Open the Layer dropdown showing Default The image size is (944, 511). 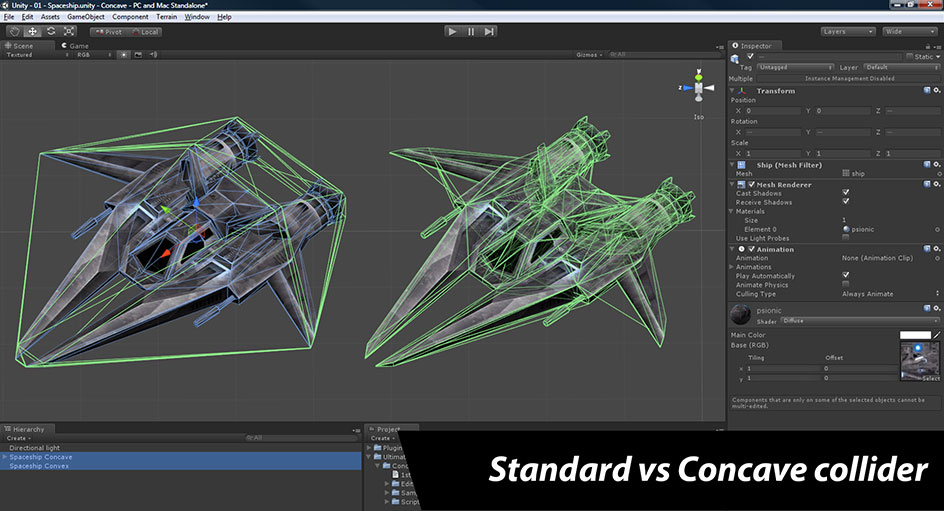coord(901,67)
